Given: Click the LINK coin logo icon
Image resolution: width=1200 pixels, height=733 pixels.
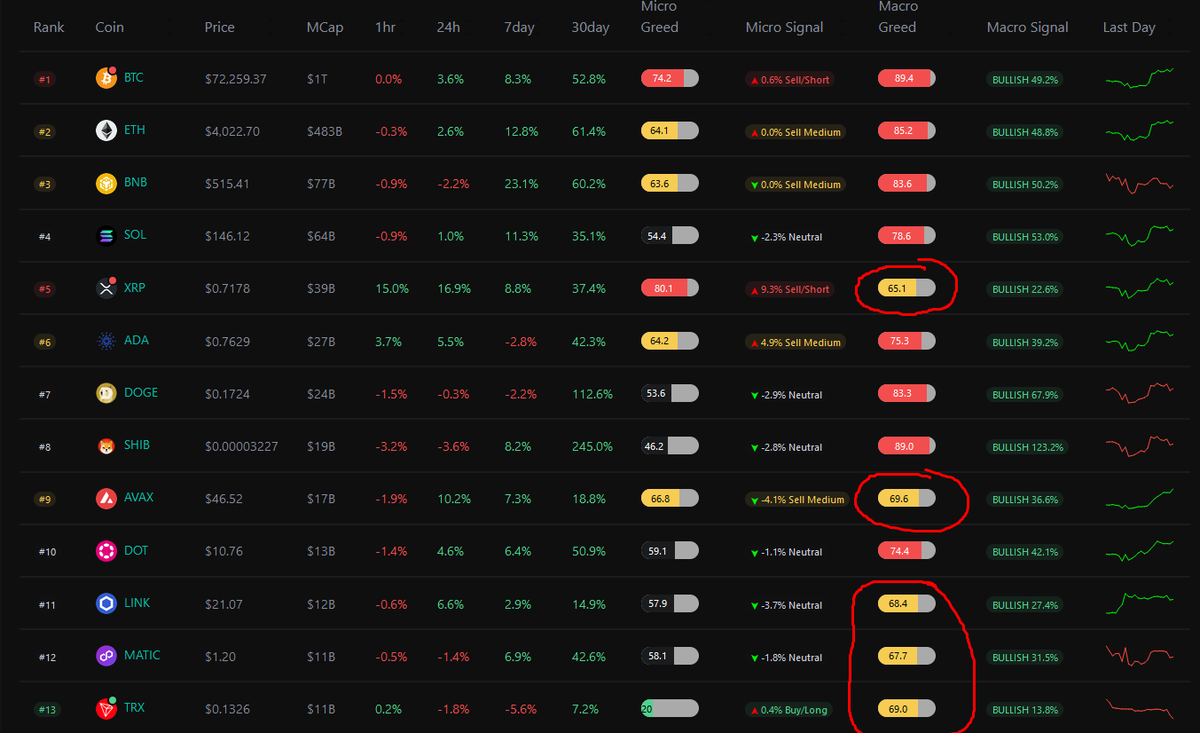Looking at the screenshot, I should click(x=106, y=604).
